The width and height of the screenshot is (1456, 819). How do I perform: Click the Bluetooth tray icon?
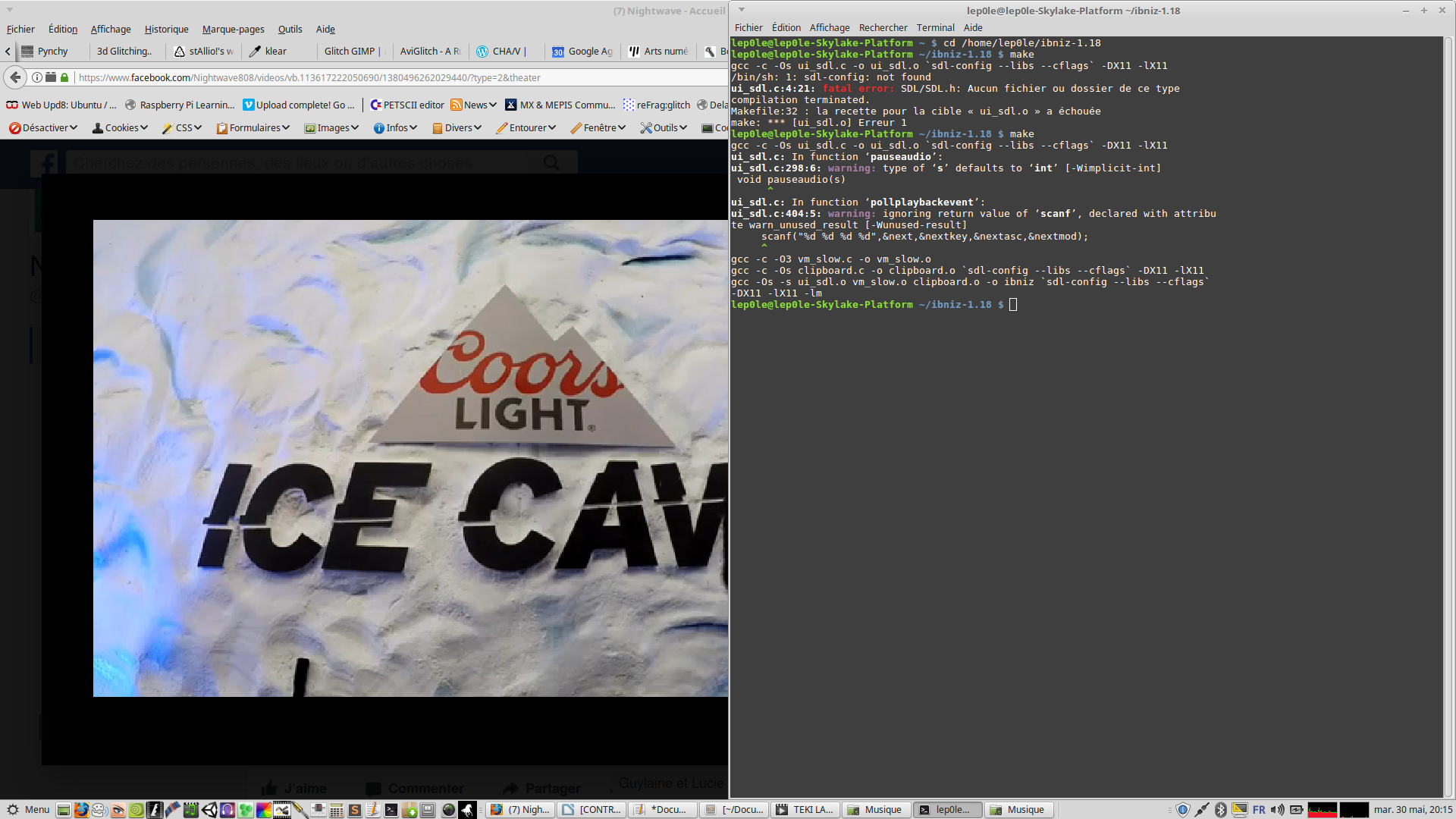[x=1220, y=810]
